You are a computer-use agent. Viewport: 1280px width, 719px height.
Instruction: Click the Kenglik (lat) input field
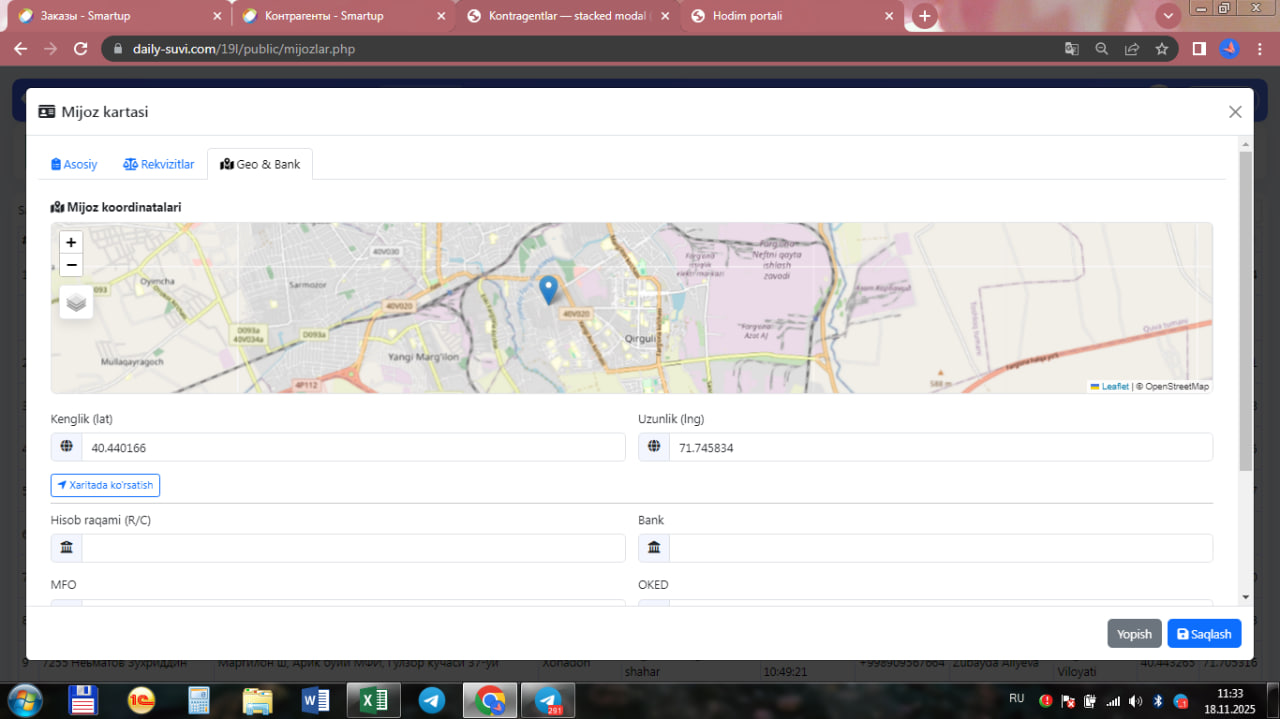coord(352,448)
